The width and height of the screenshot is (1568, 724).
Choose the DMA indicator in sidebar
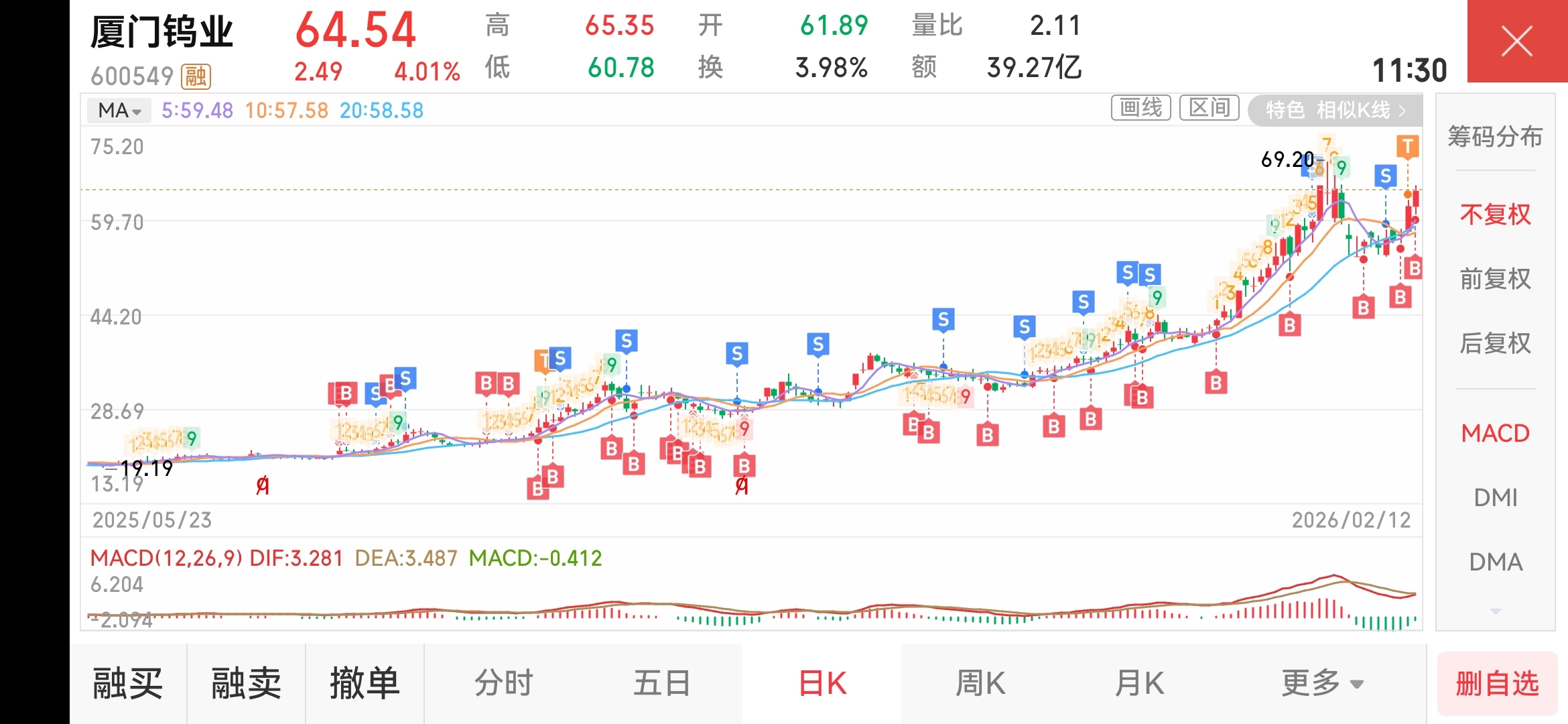[x=1495, y=562]
